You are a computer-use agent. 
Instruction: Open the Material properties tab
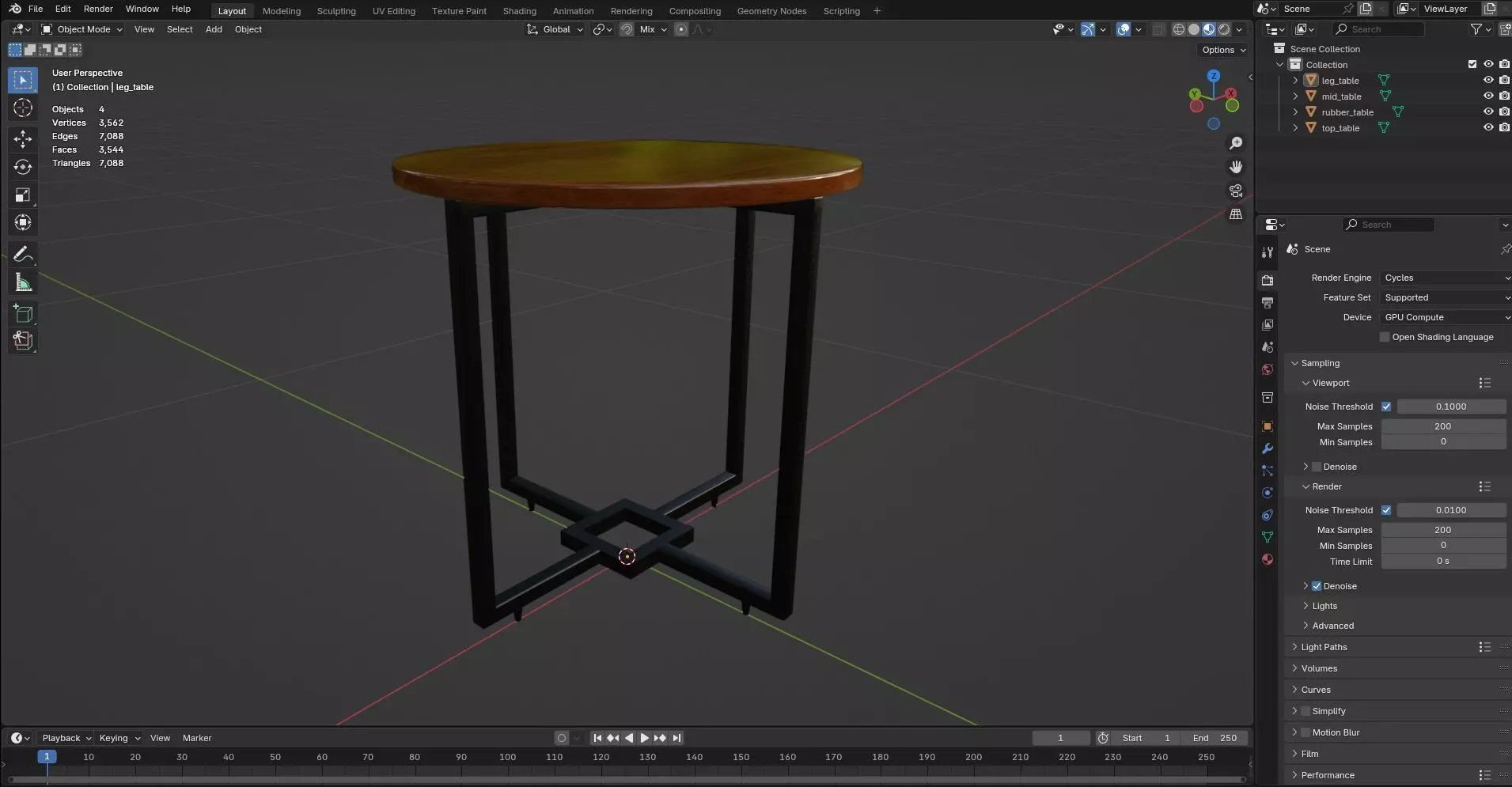[1268, 559]
